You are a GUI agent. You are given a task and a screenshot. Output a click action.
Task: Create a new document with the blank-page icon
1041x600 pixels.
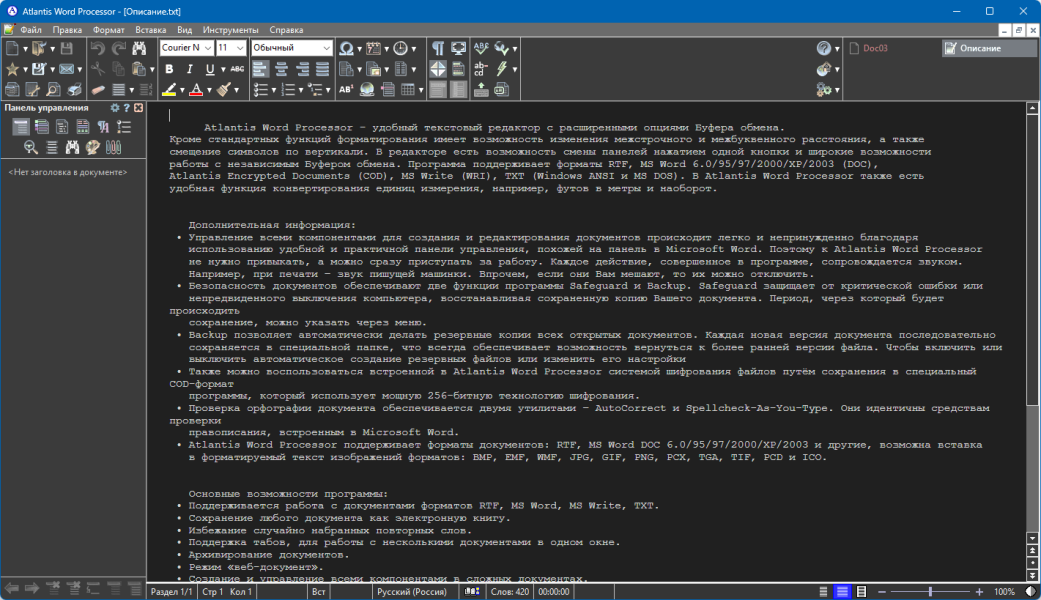tap(12, 48)
